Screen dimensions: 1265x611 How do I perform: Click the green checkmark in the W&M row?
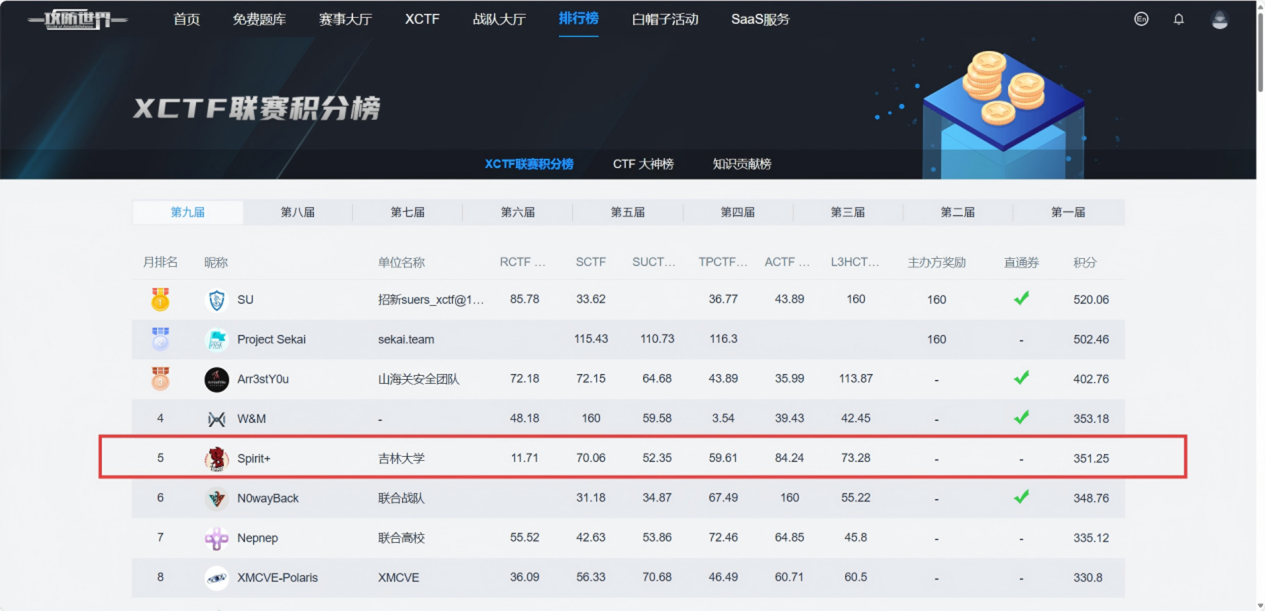click(1021, 417)
